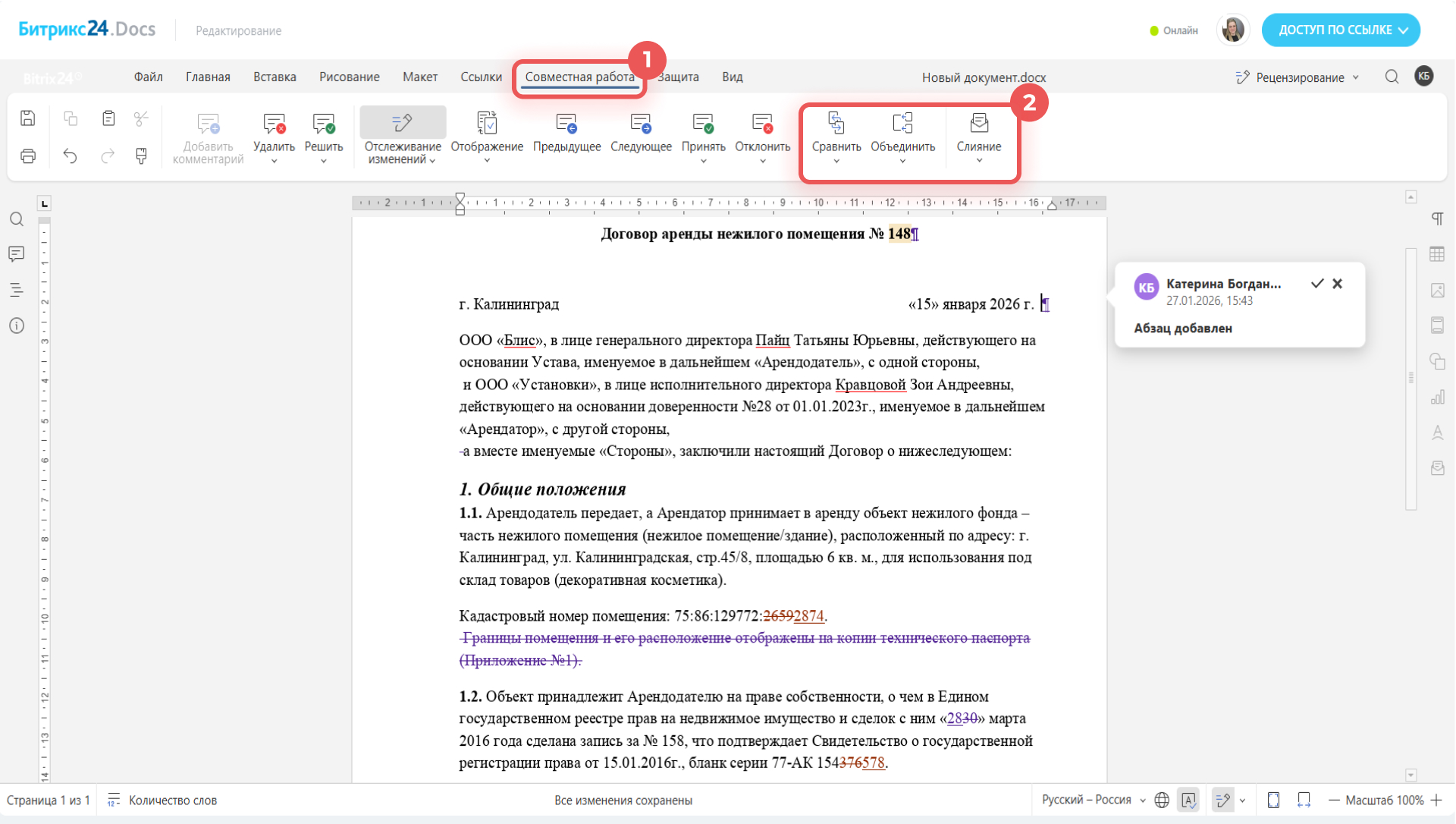Open paragraph settings in right sidebar
Viewport: 1456px width, 824px height.
1437,219
